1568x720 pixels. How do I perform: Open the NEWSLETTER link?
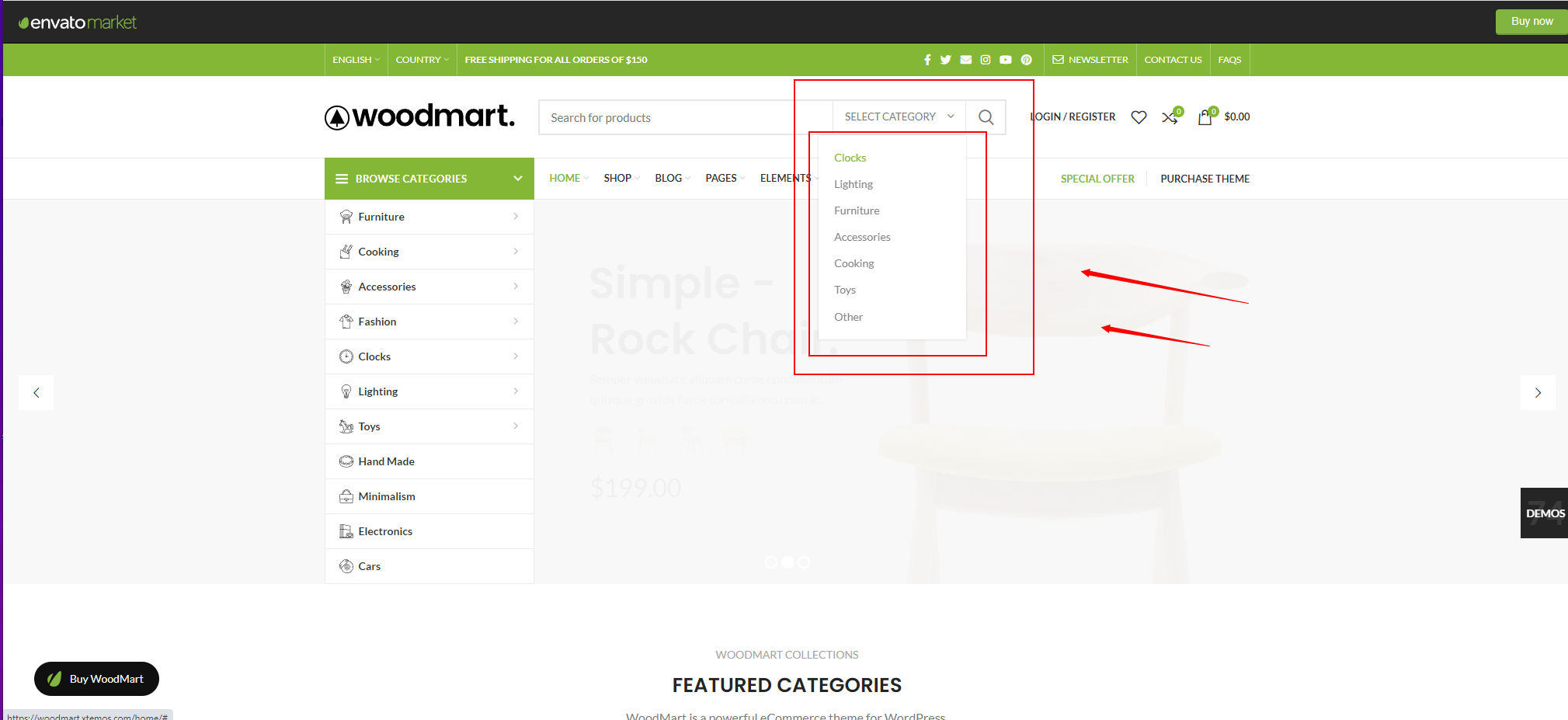[x=1090, y=60]
